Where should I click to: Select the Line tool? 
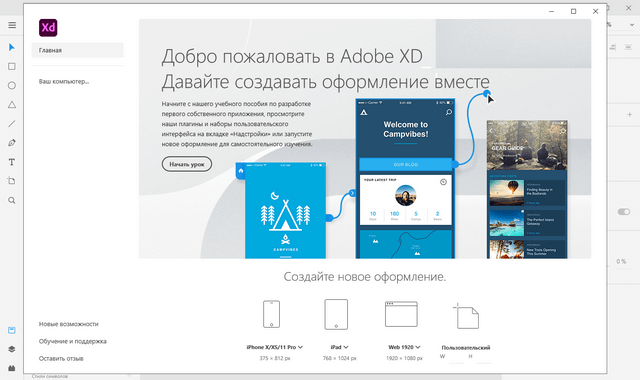12,124
